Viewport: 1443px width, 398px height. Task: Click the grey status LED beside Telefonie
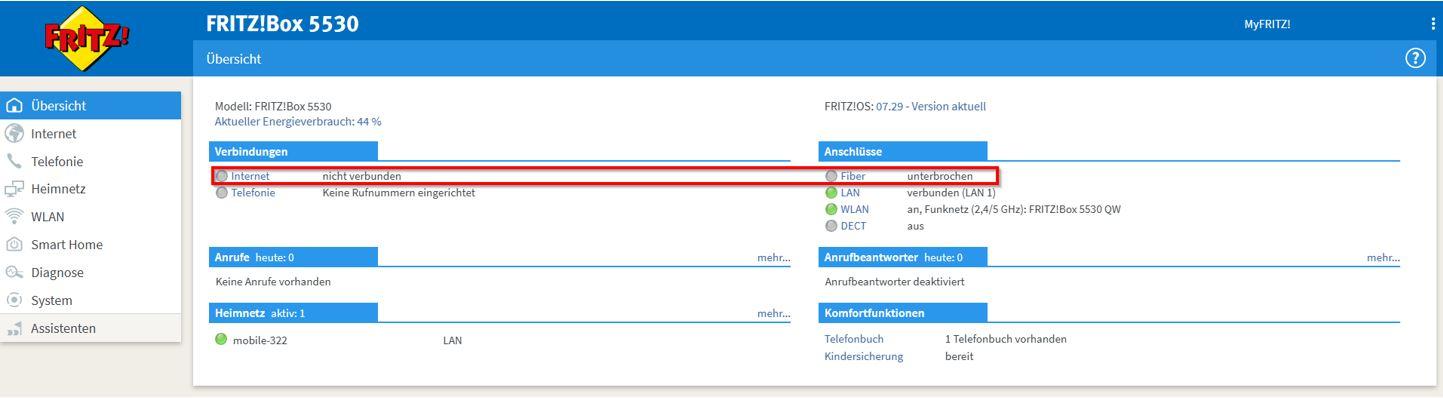point(222,193)
